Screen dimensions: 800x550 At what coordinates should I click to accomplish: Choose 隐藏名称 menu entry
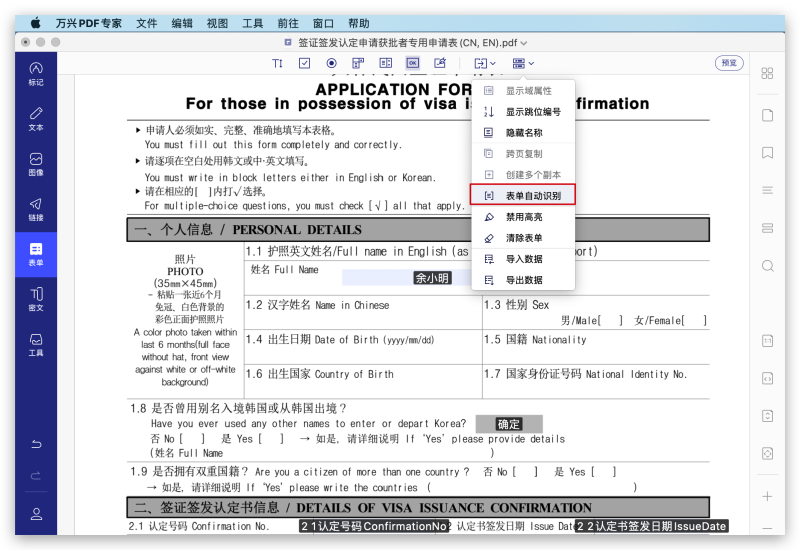[x=523, y=133]
